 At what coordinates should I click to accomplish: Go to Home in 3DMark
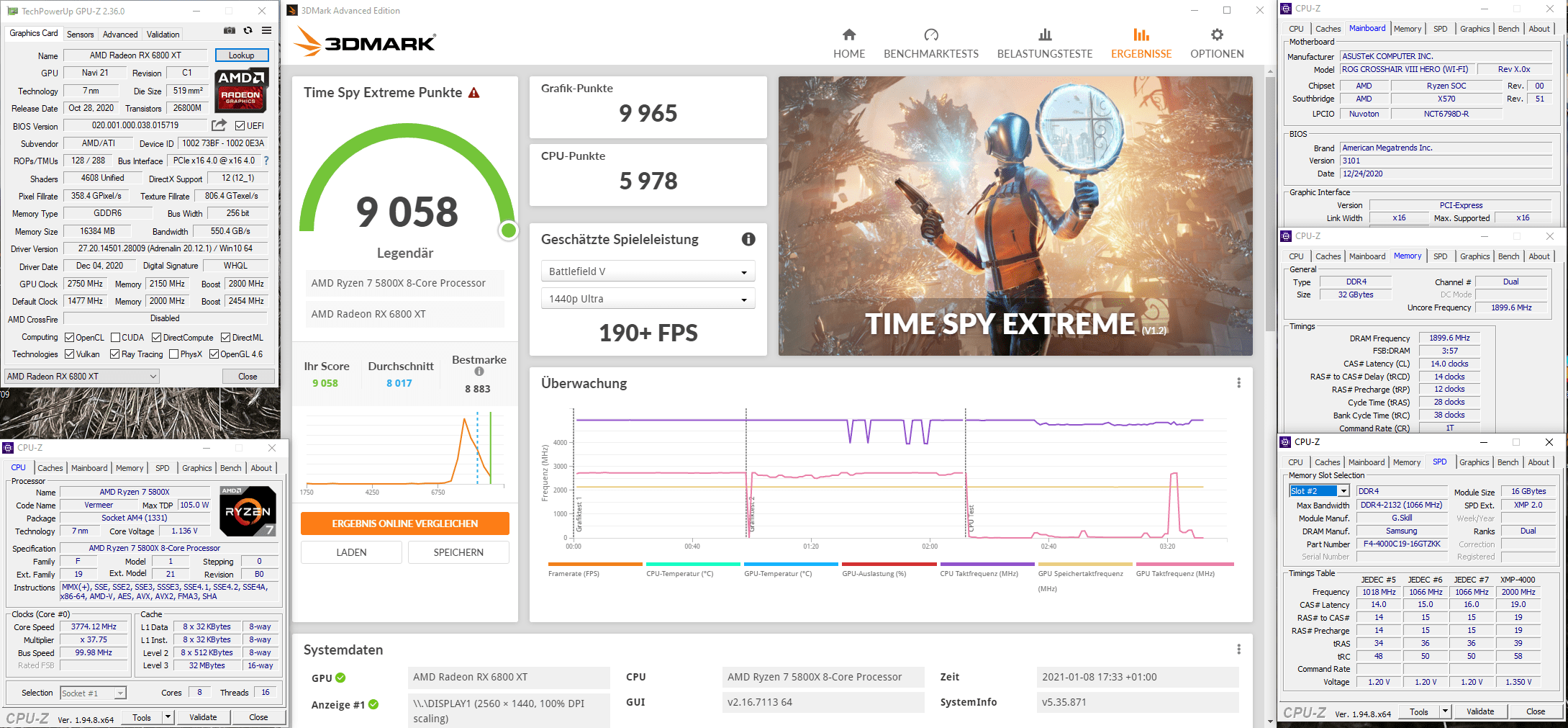(x=849, y=43)
